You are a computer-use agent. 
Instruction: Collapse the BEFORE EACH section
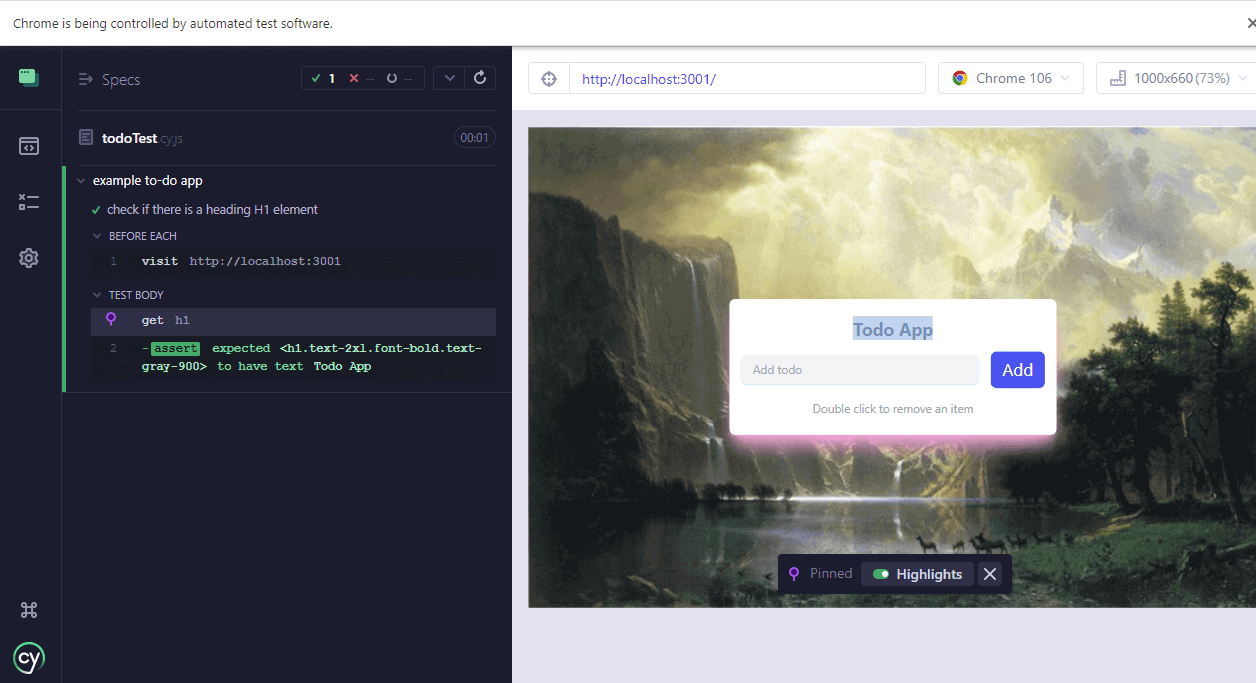pyautogui.click(x=98, y=236)
